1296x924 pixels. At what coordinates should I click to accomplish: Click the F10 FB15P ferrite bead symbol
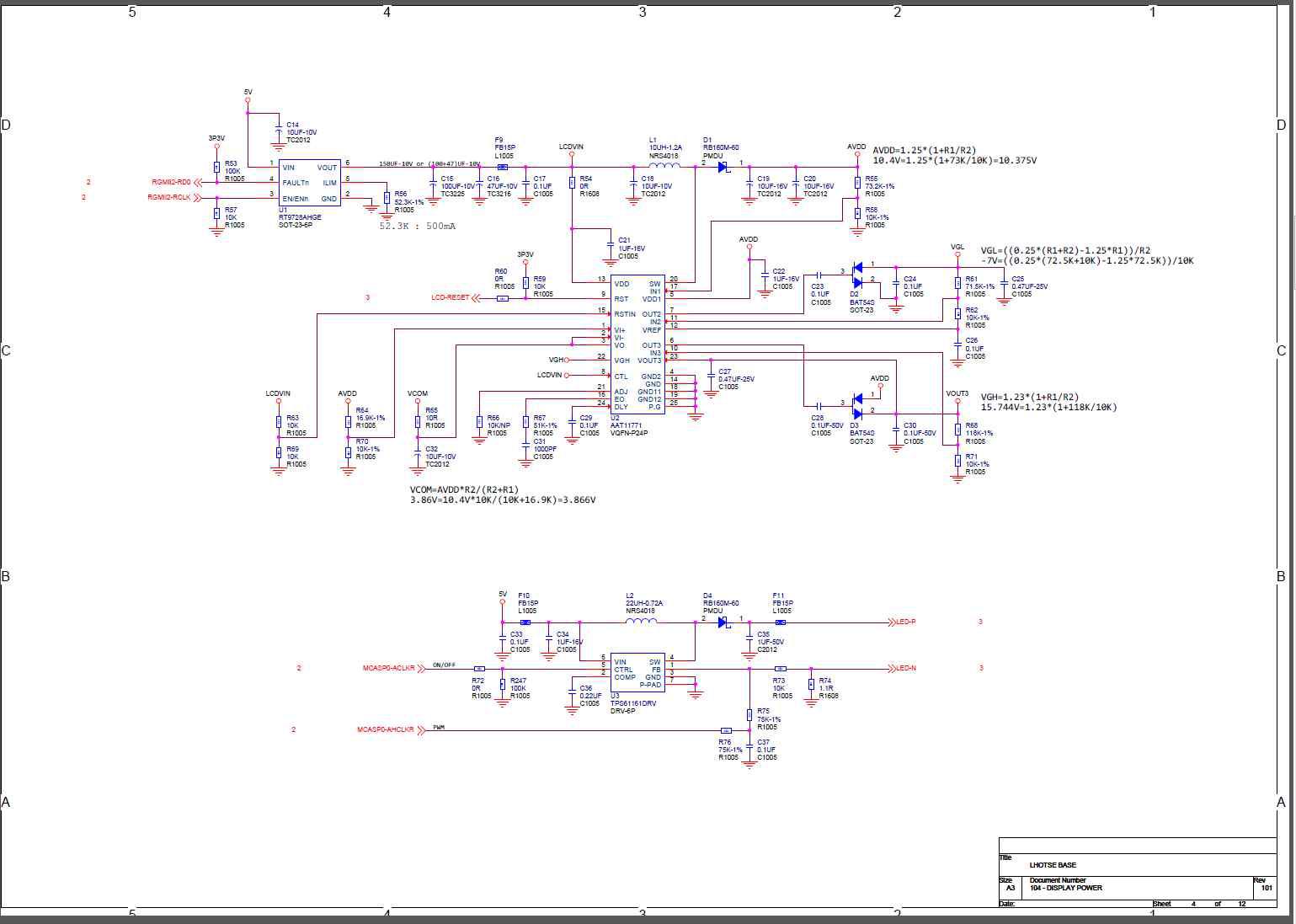click(x=525, y=622)
